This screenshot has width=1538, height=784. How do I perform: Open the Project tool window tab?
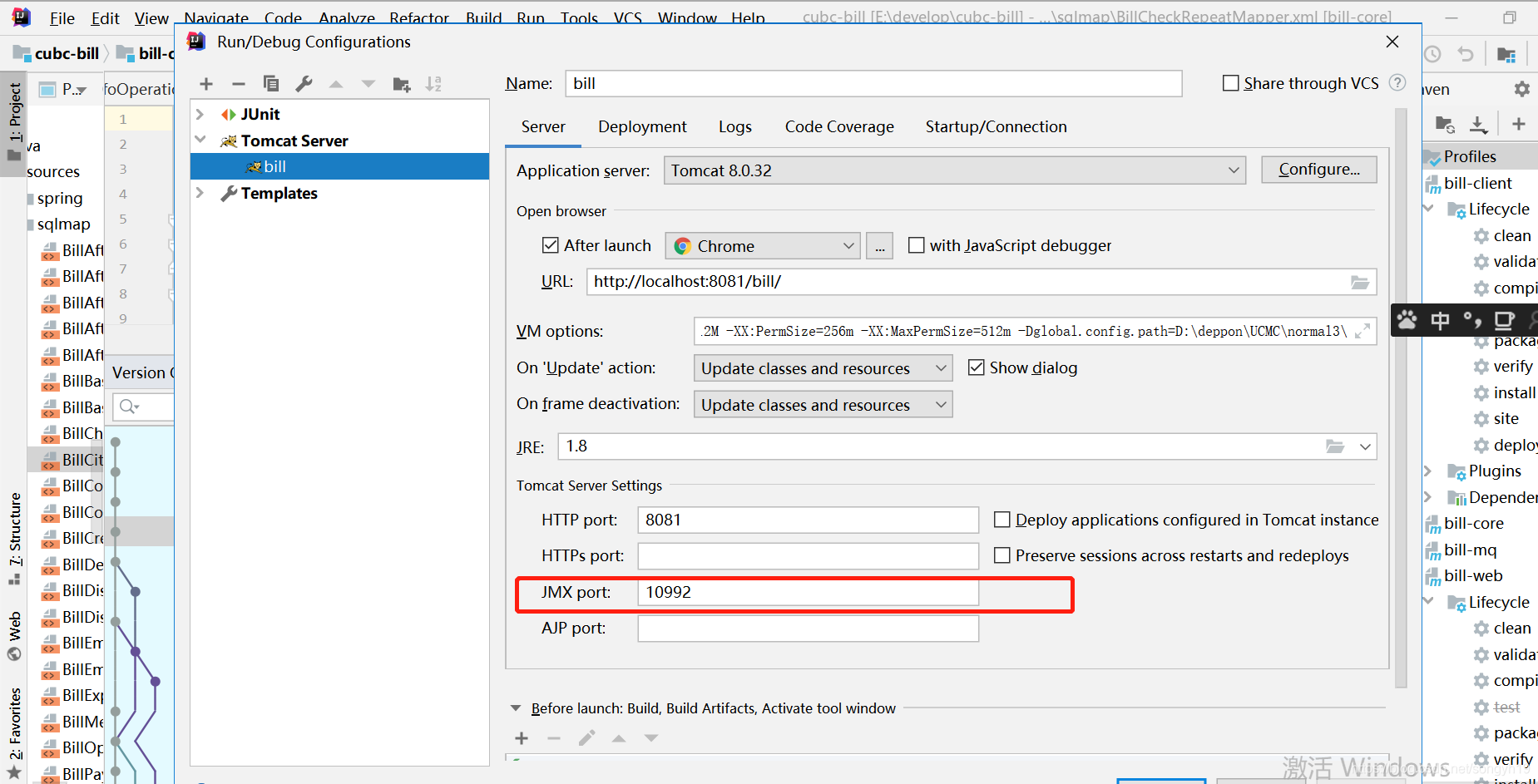pos(14,122)
